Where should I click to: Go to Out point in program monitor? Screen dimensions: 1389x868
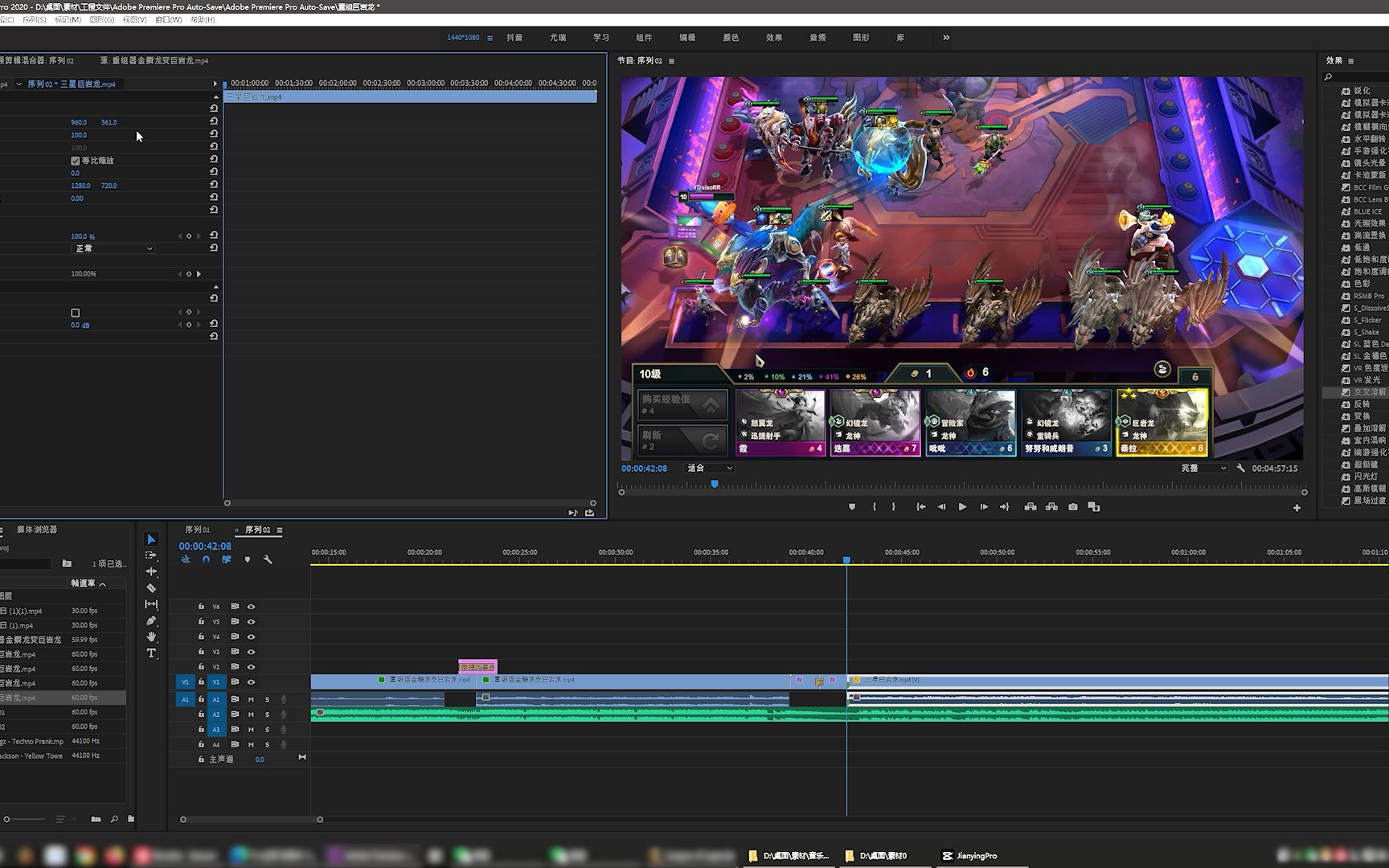point(1005,507)
